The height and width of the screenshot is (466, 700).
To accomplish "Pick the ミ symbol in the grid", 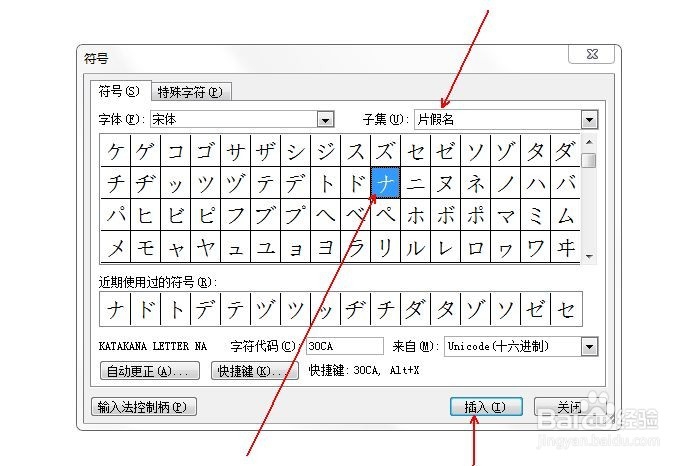I will click(535, 215).
